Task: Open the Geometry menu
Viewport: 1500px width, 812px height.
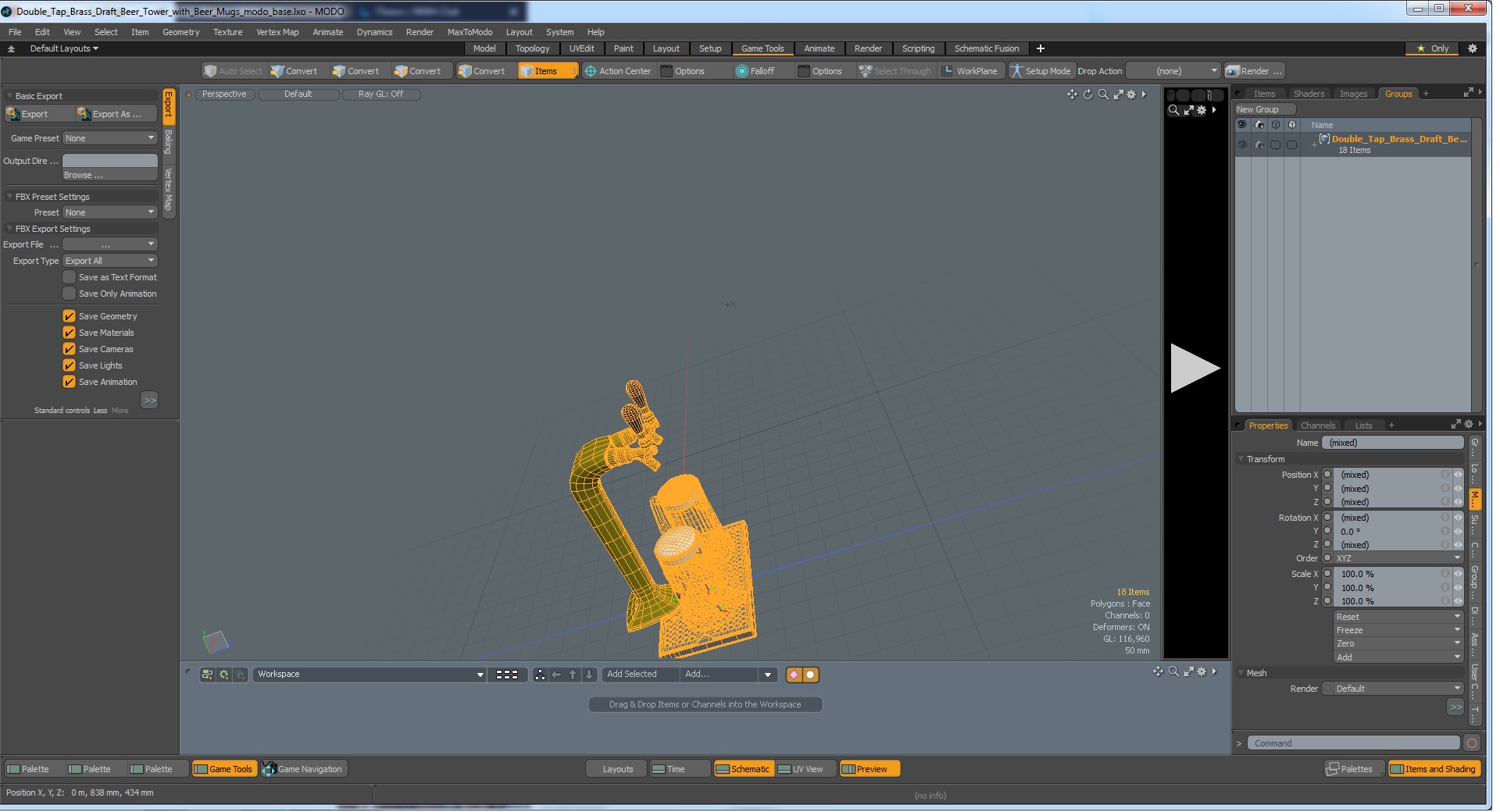Action: click(180, 32)
